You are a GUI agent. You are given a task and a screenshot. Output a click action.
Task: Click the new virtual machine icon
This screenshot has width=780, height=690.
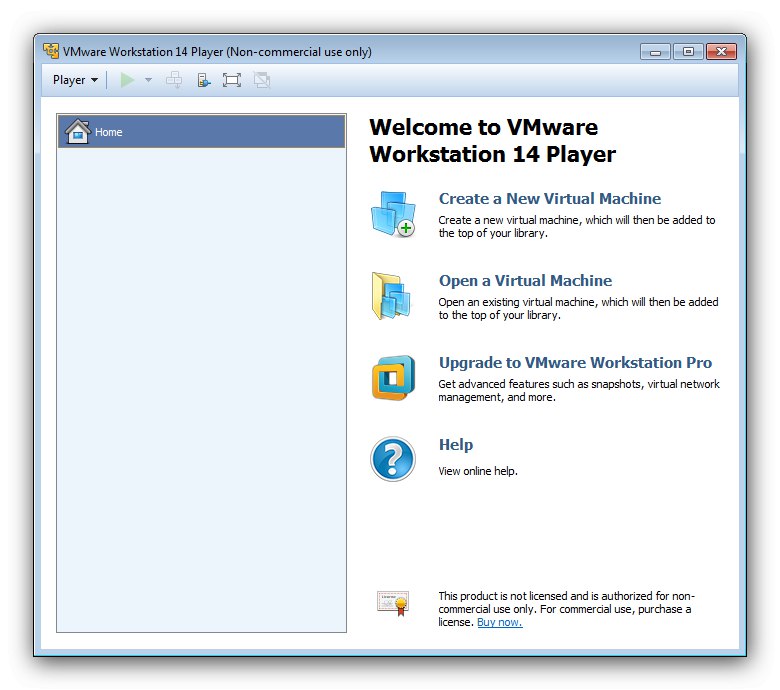coord(393,214)
